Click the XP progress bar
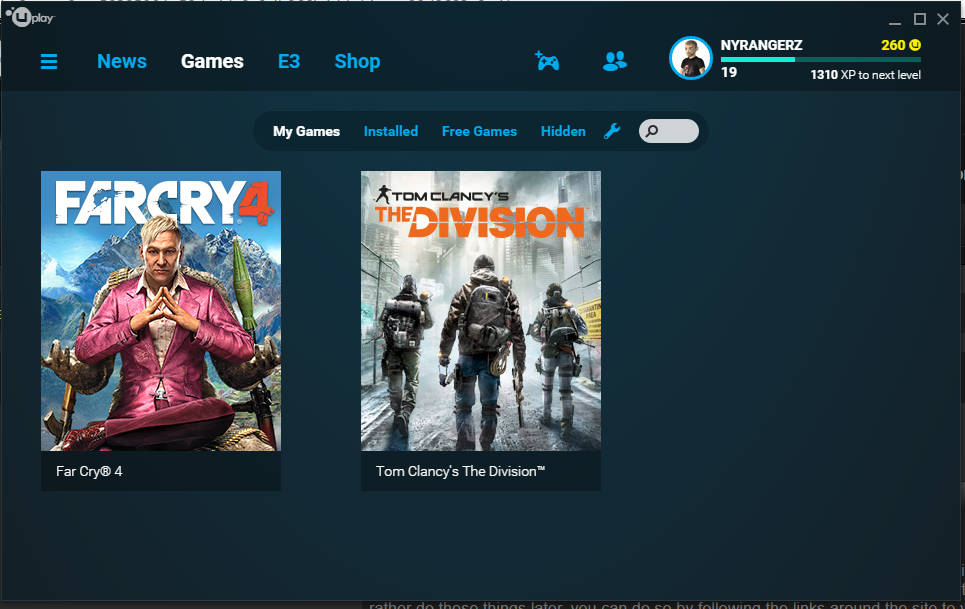The image size is (965, 609). pyautogui.click(x=820, y=60)
